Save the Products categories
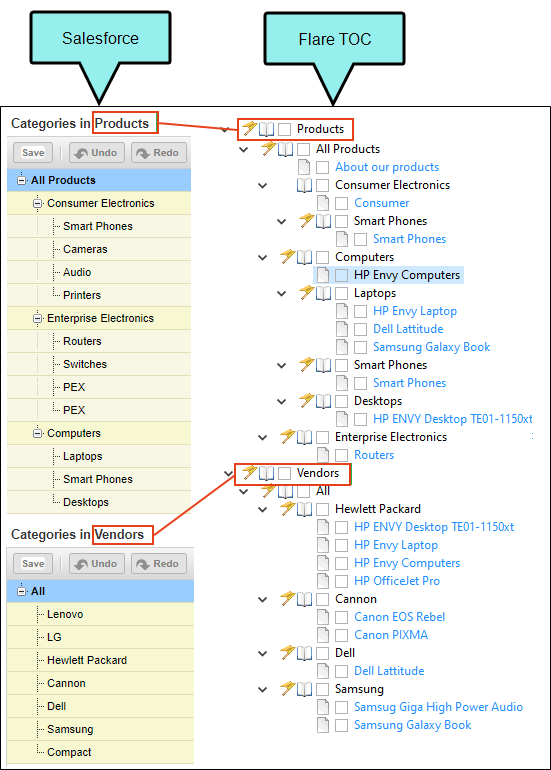 click(33, 153)
